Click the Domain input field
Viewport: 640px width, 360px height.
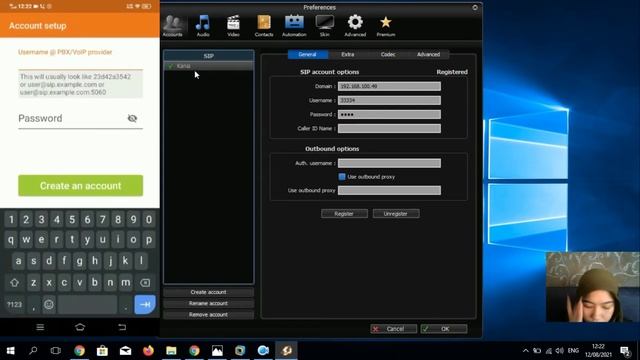coord(389,86)
